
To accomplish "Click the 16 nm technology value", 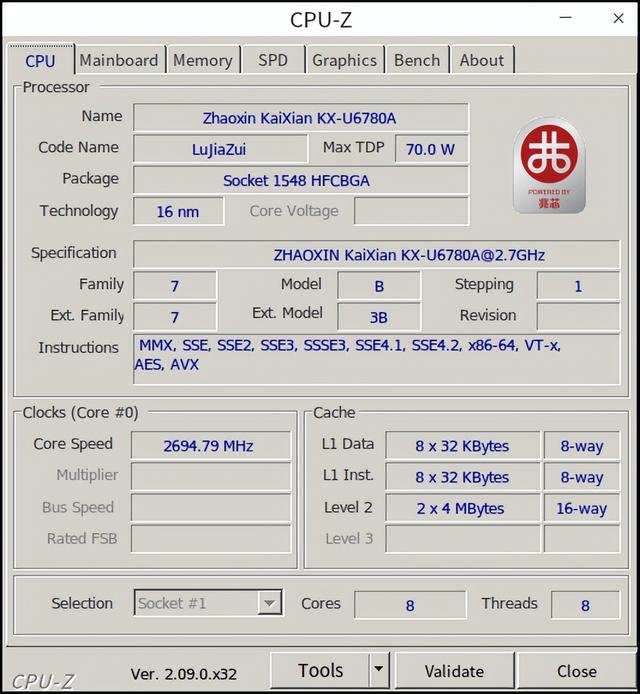I will [178, 211].
